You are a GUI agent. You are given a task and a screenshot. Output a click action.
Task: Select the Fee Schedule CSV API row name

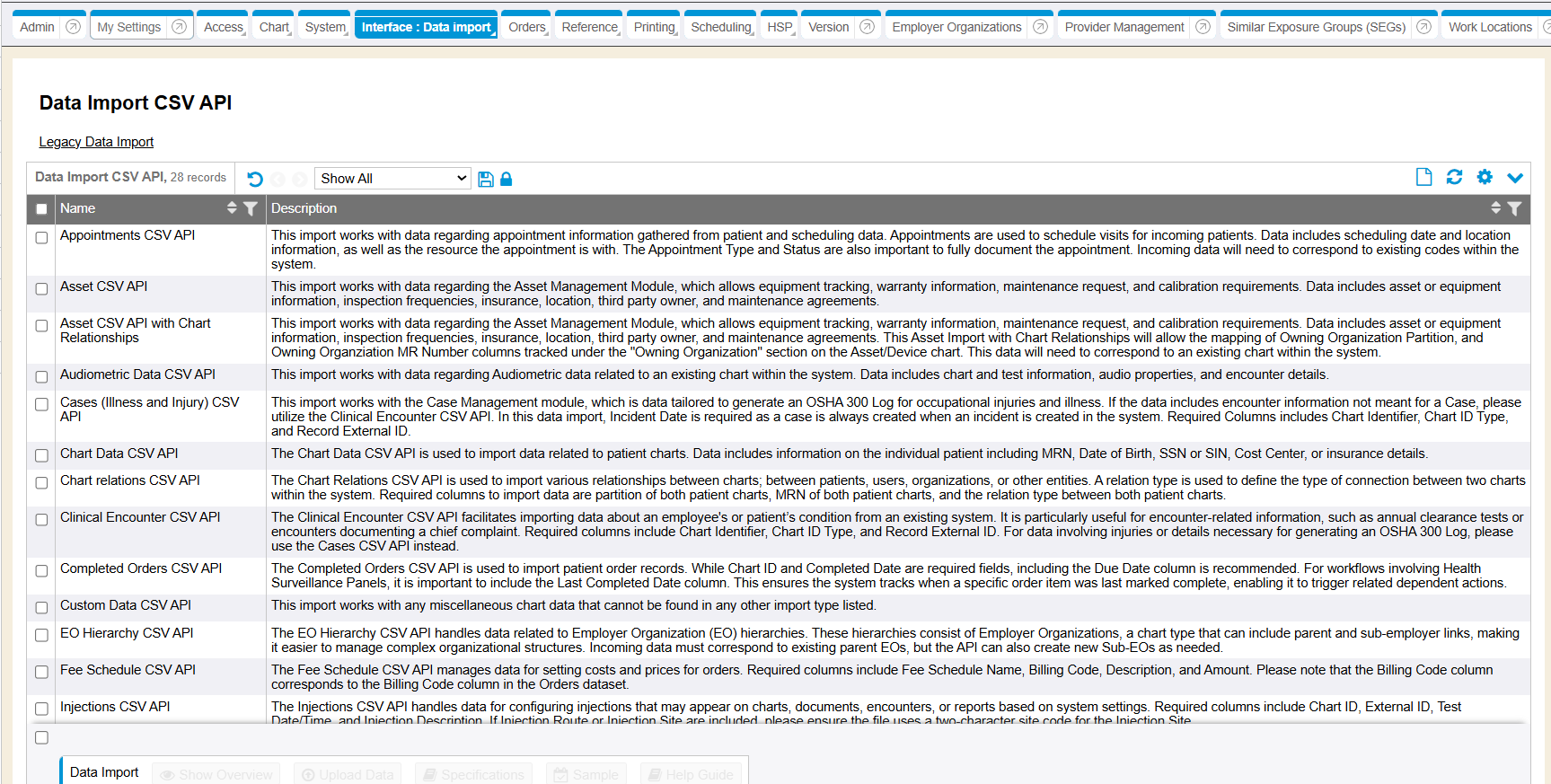[128, 670]
